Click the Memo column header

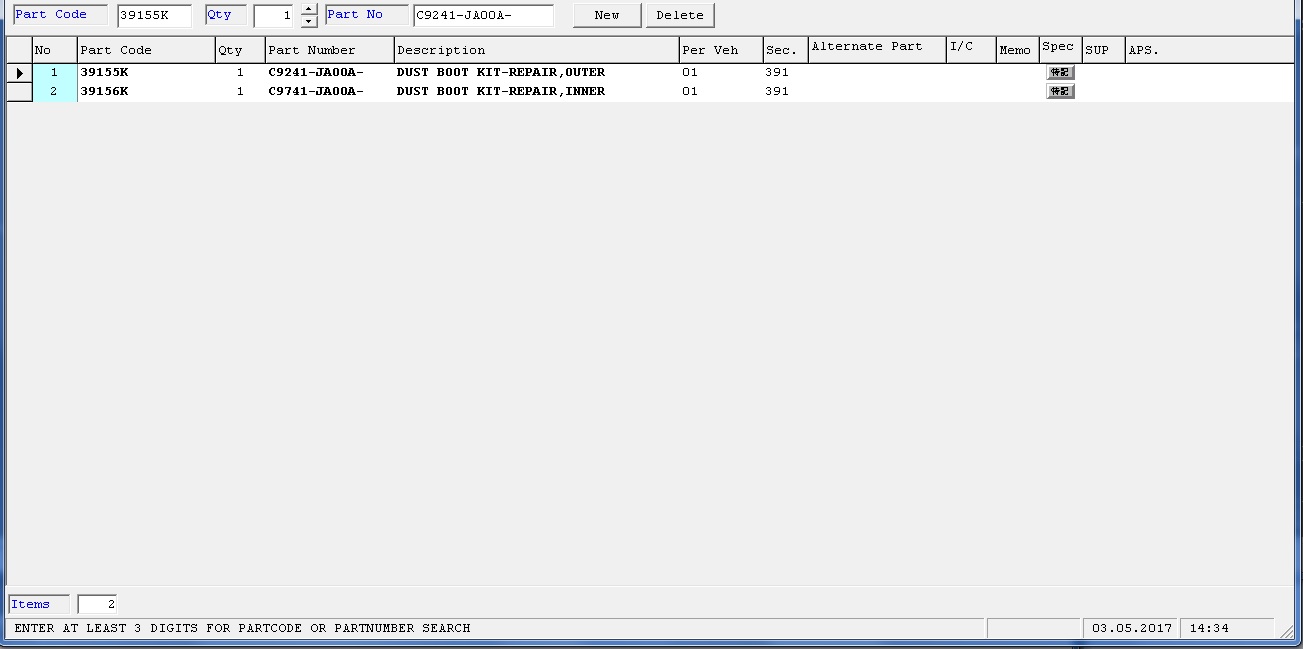click(x=1016, y=50)
